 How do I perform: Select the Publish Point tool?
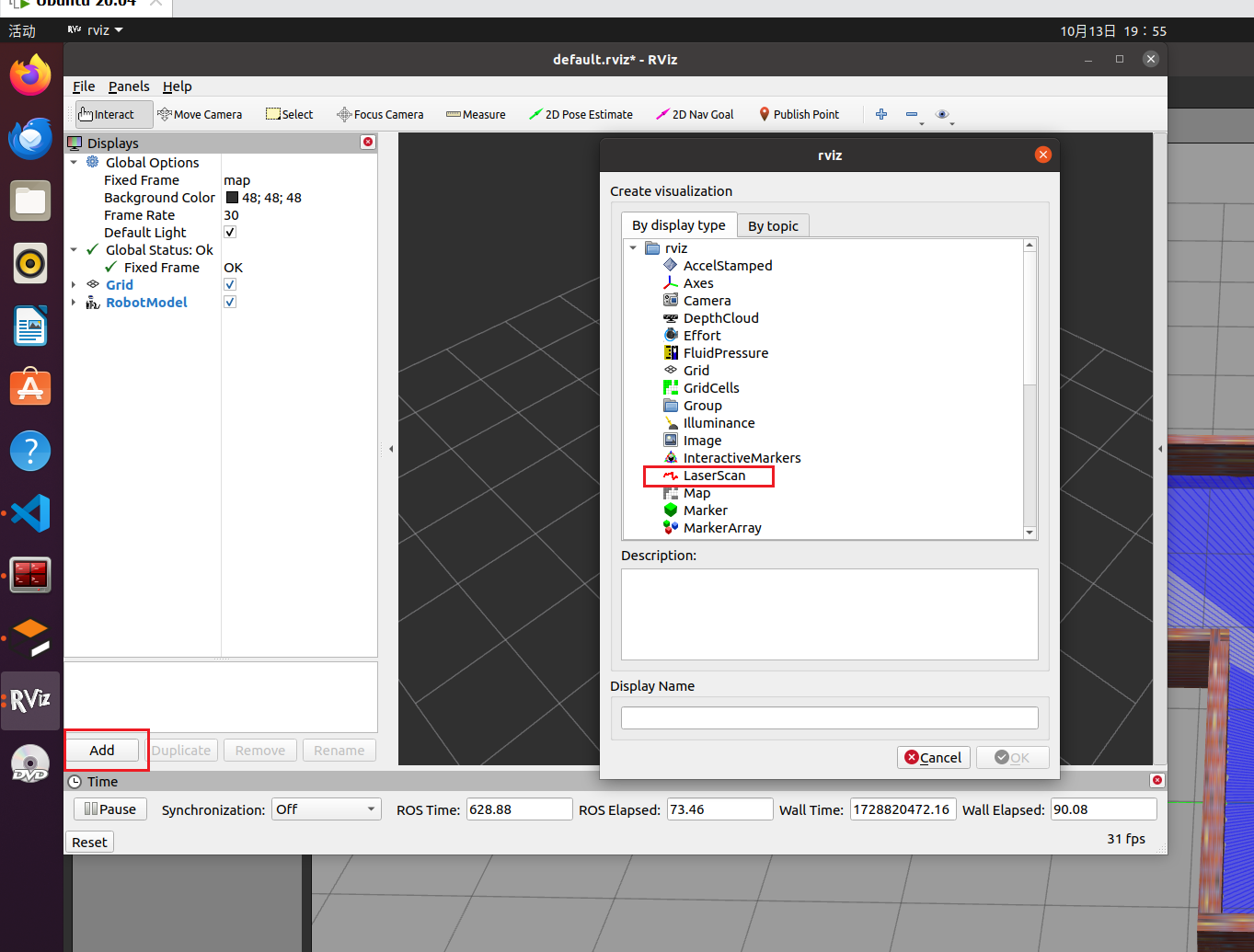click(x=799, y=114)
